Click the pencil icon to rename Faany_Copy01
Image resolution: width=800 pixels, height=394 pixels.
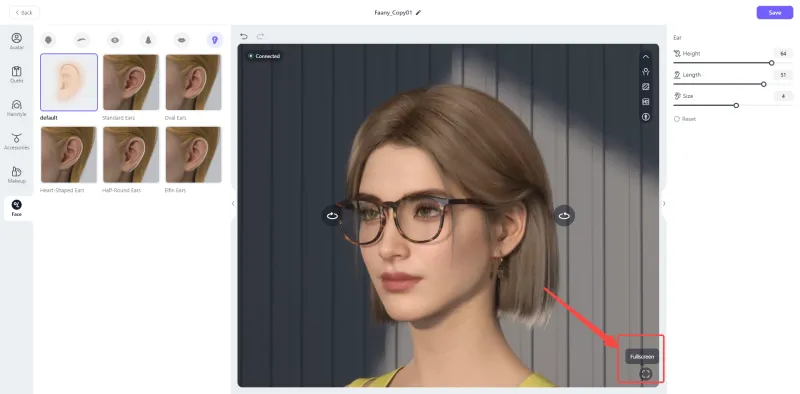[418, 13]
